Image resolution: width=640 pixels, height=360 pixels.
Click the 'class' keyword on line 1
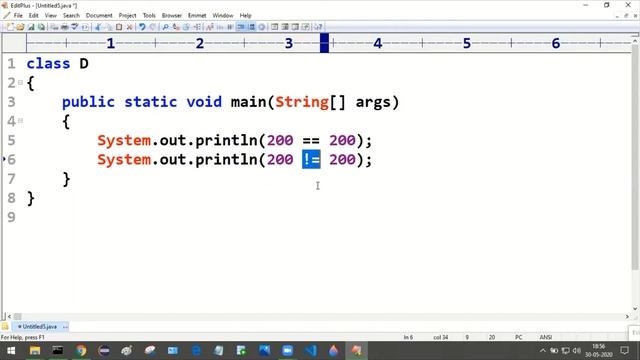tap(48, 64)
